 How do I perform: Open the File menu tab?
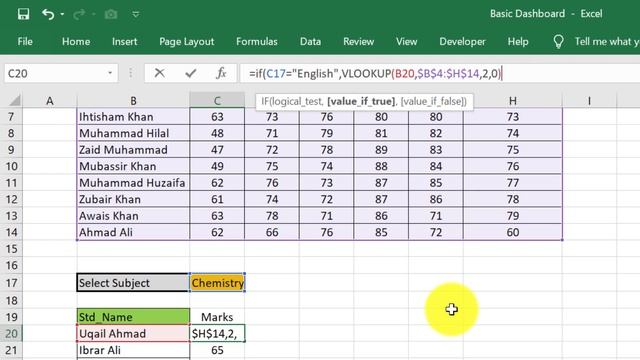coord(25,41)
